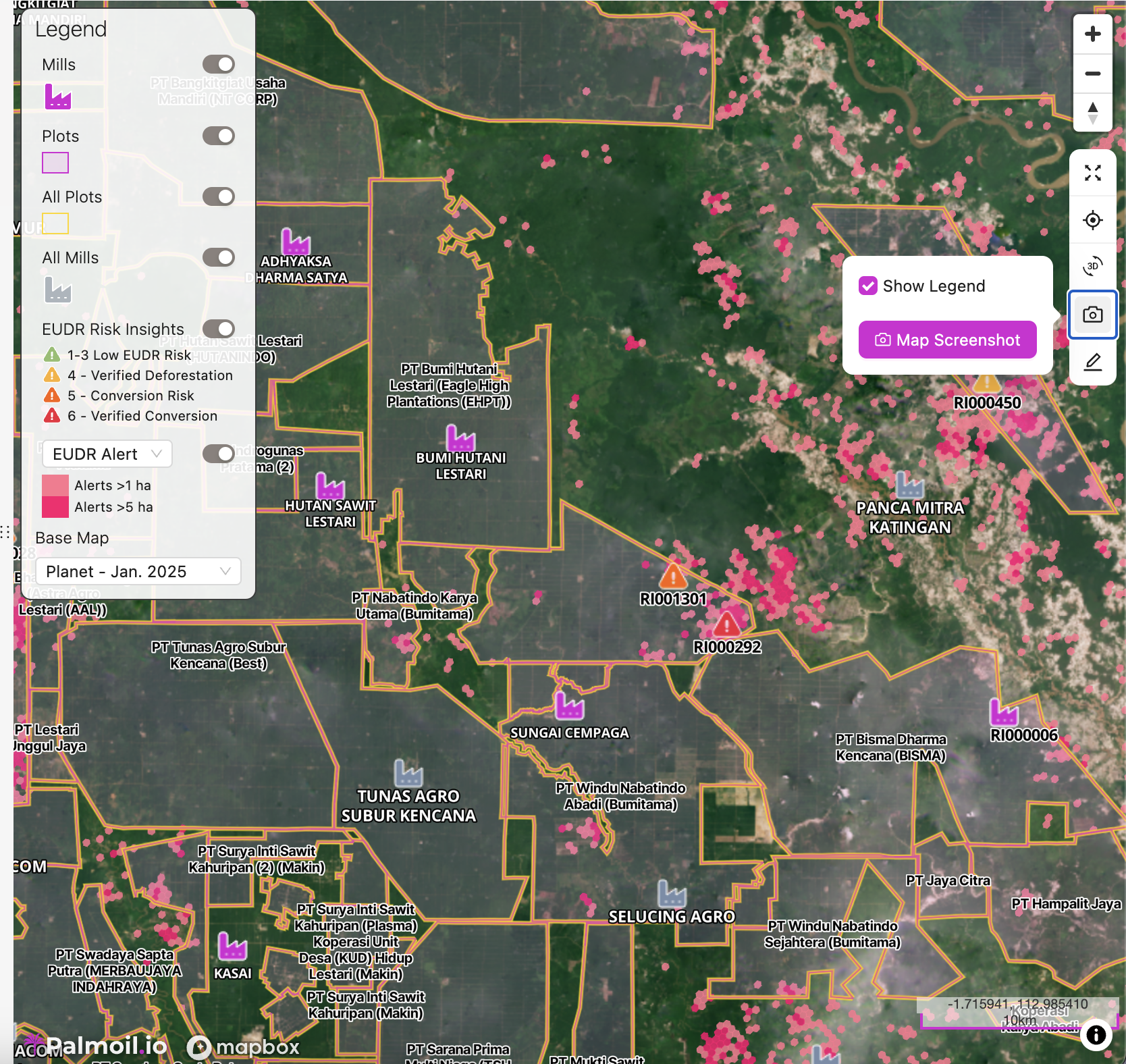Image resolution: width=1126 pixels, height=1064 pixels.
Task: Click the 4 - Verified Deforestation legend entry
Action: pos(138,375)
